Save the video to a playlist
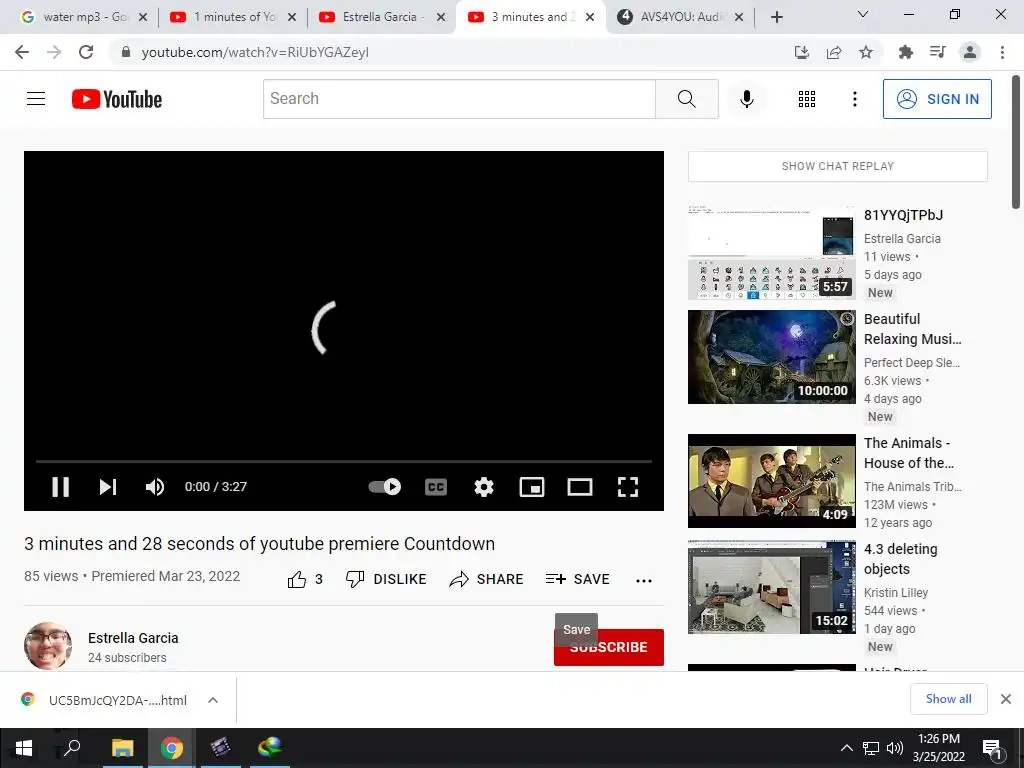The image size is (1024, 768). (x=577, y=579)
